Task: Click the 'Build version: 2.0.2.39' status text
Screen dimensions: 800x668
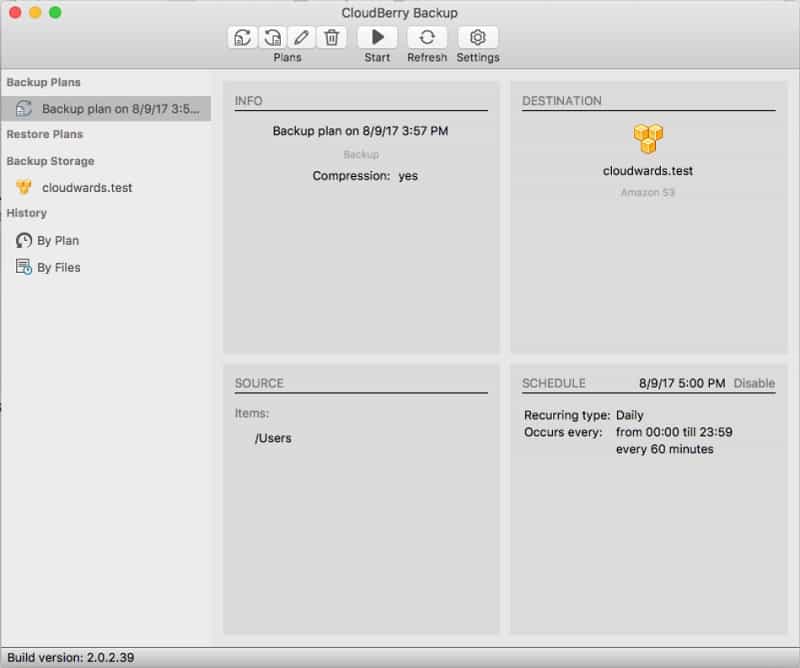Action: pyautogui.click(x=70, y=657)
